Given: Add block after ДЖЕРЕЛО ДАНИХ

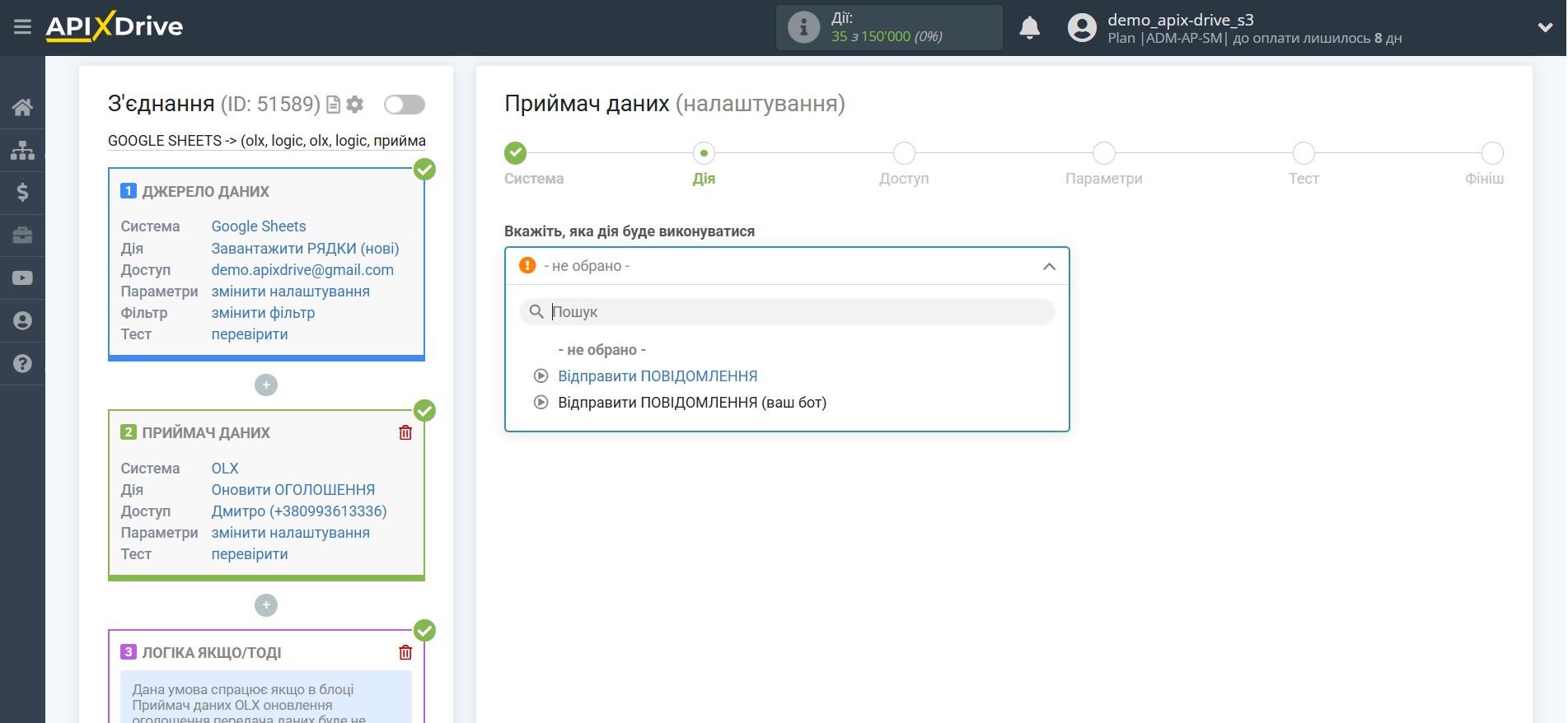Looking at the screenshot, I should click(x=266, y=385).
